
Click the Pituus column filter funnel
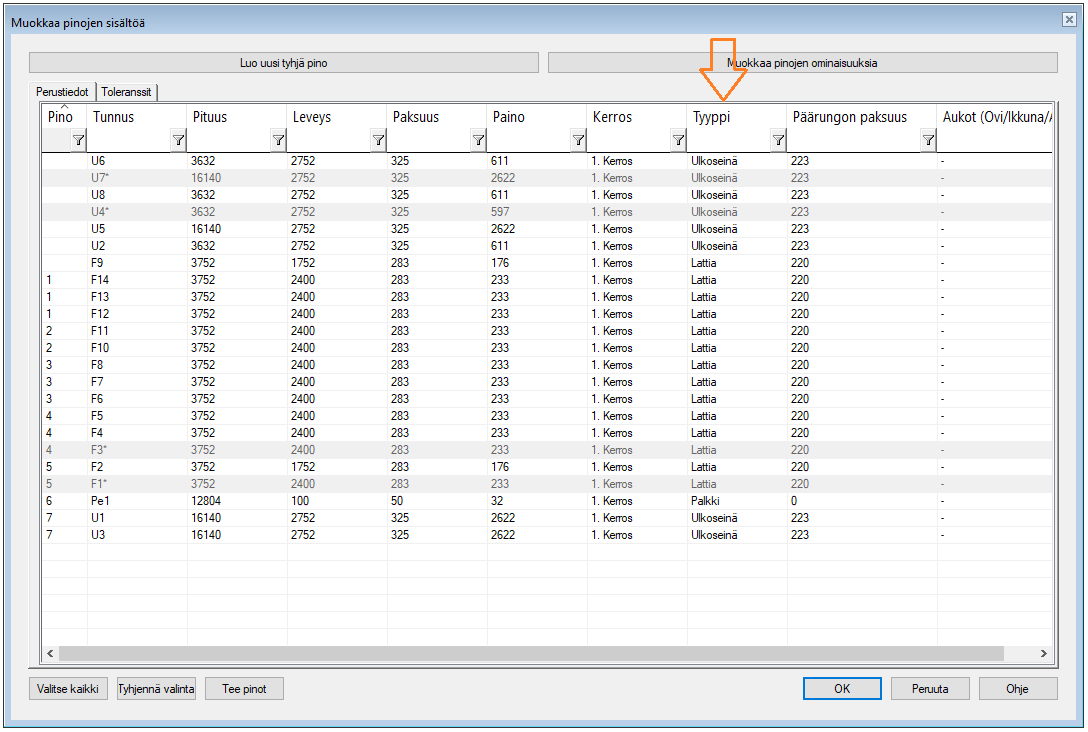278,141
